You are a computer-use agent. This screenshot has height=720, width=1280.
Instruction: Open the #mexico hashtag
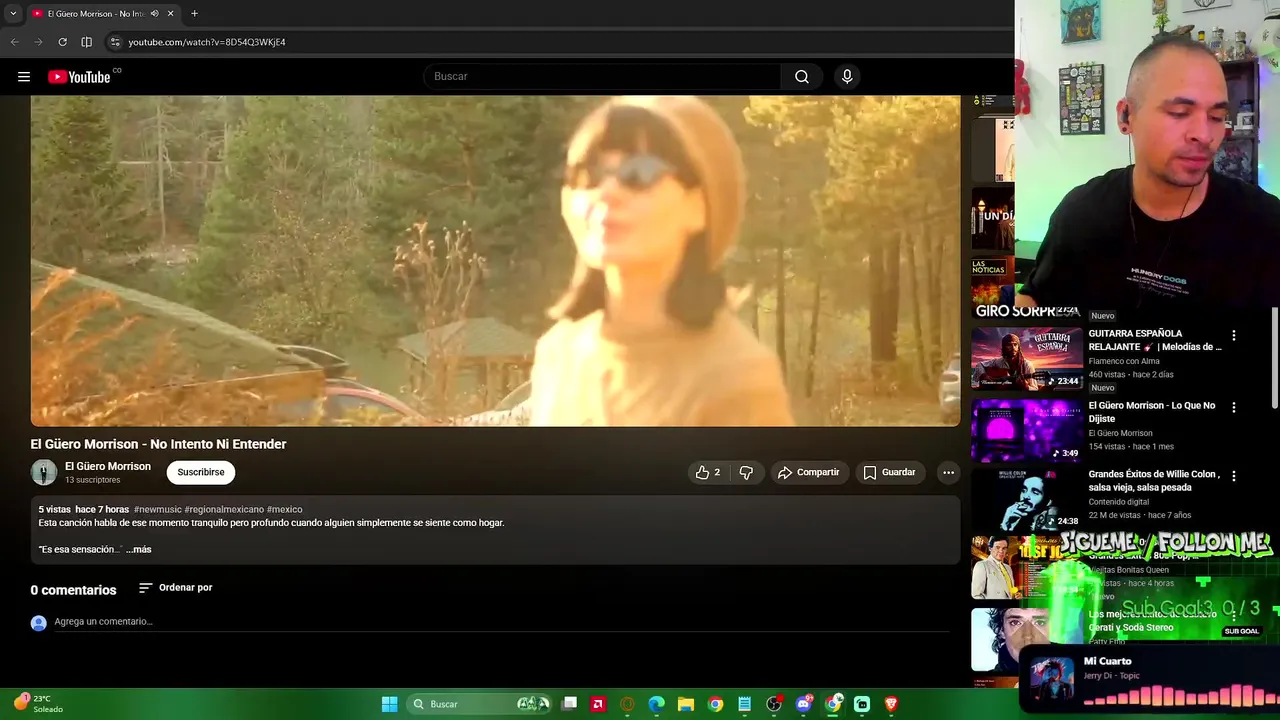[285, 509]
